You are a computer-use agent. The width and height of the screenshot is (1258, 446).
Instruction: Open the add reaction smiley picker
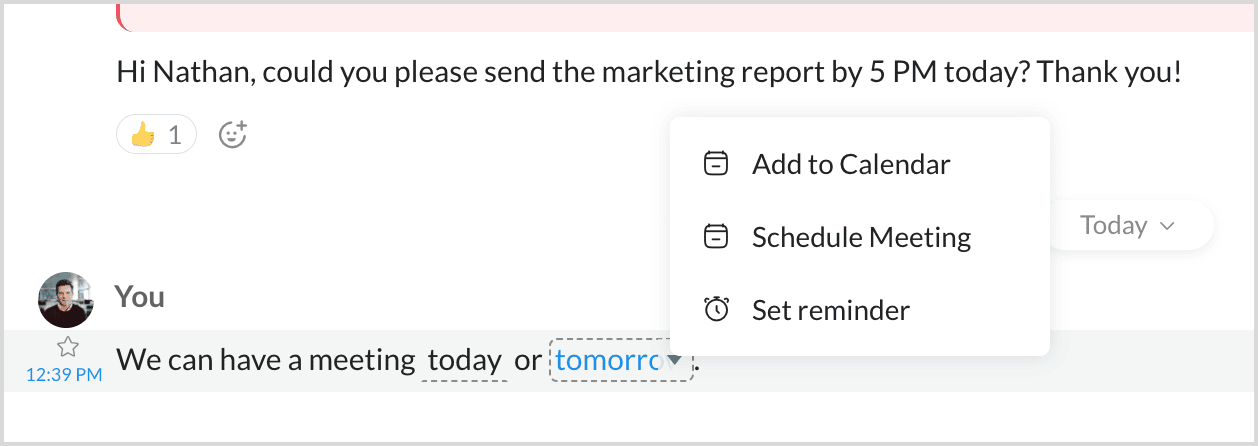pos(233,134)
